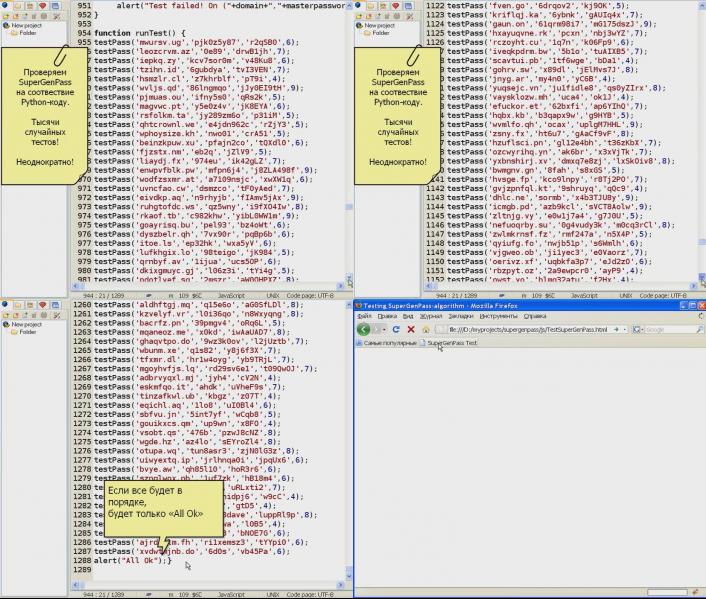The image size is (706, 599).
Task: Click the Google search box in Firefox
Action: click(x=670, y=330)
